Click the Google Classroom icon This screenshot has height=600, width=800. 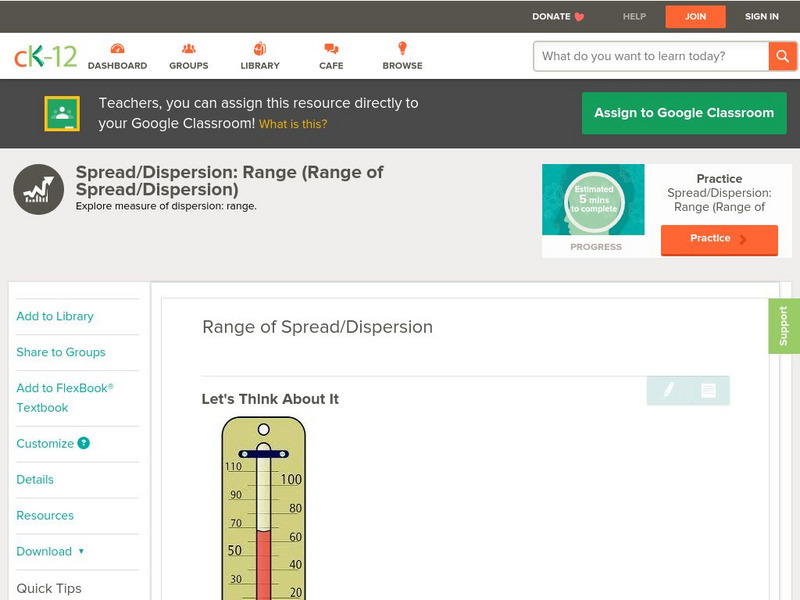pos(62,113)
